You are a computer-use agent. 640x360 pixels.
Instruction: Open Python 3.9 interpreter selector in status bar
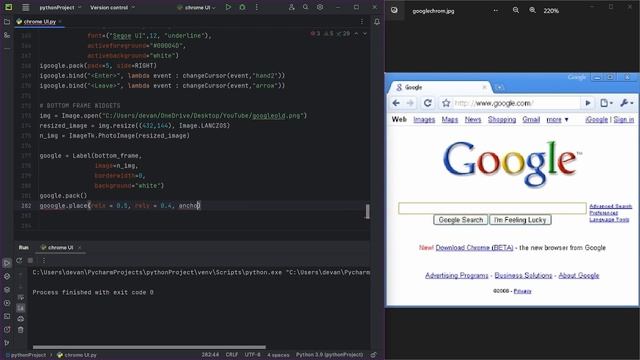pos(329,355)
